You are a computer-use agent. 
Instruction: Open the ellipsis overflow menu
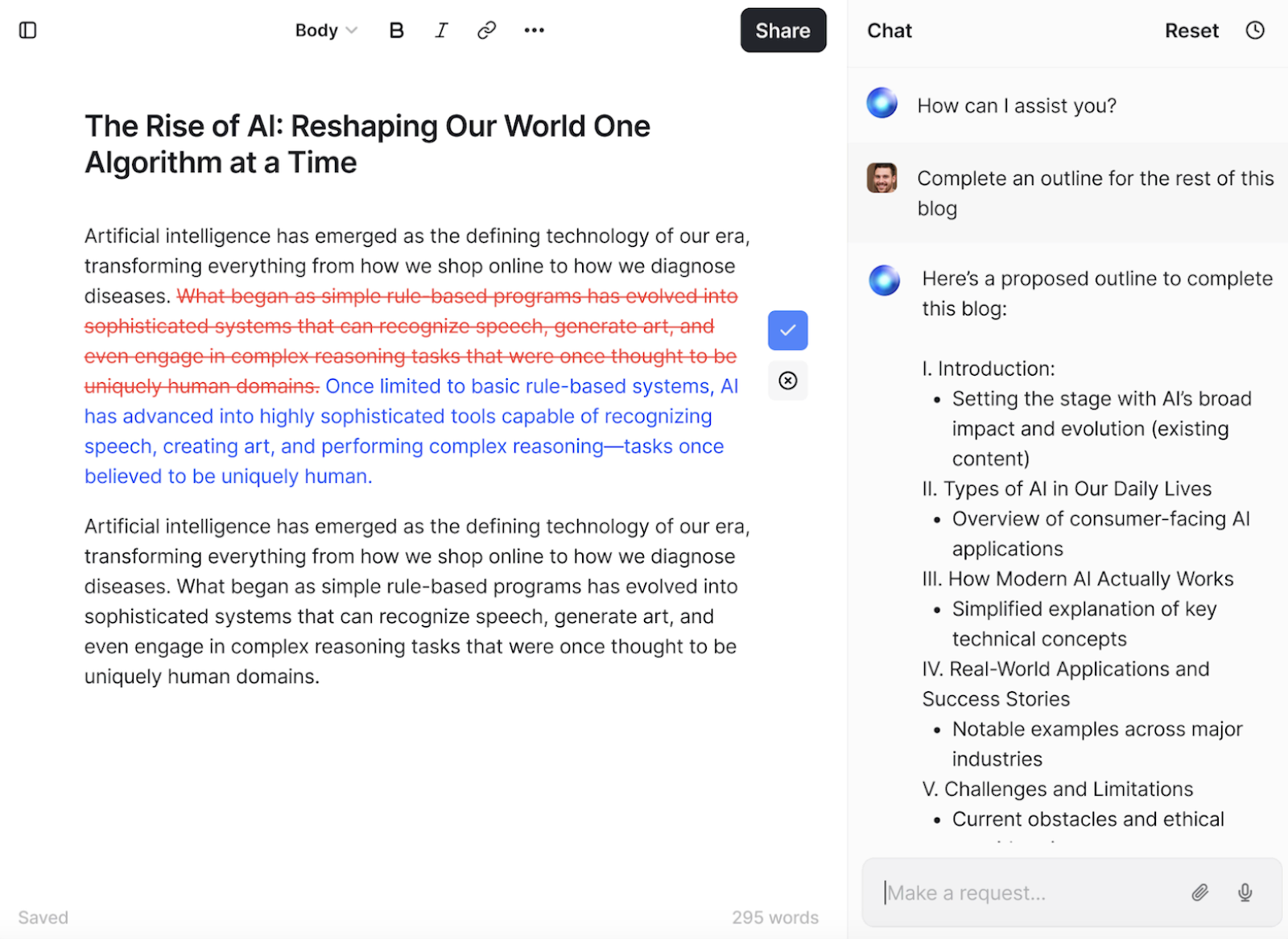(x=534, y=30)
